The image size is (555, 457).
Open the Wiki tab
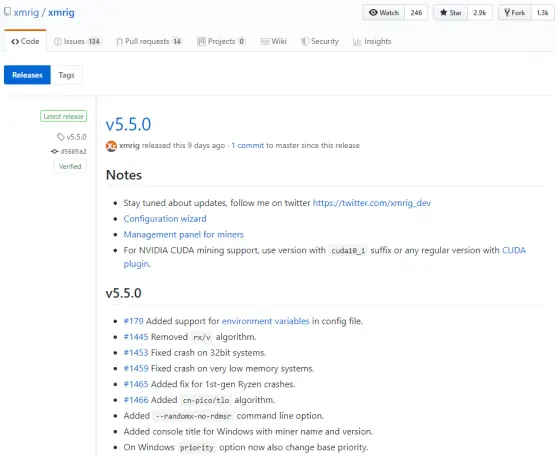pos(274,41)
